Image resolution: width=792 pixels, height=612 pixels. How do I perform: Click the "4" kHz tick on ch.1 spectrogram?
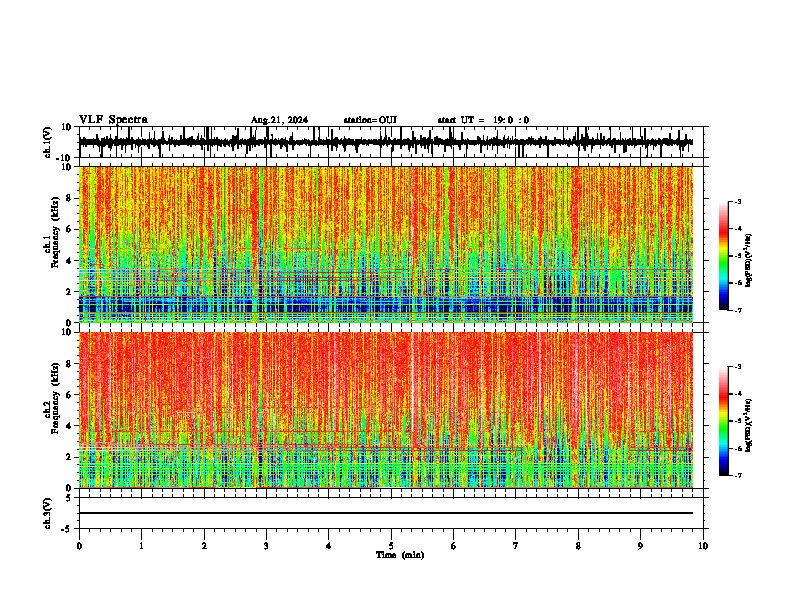(69, 261)
